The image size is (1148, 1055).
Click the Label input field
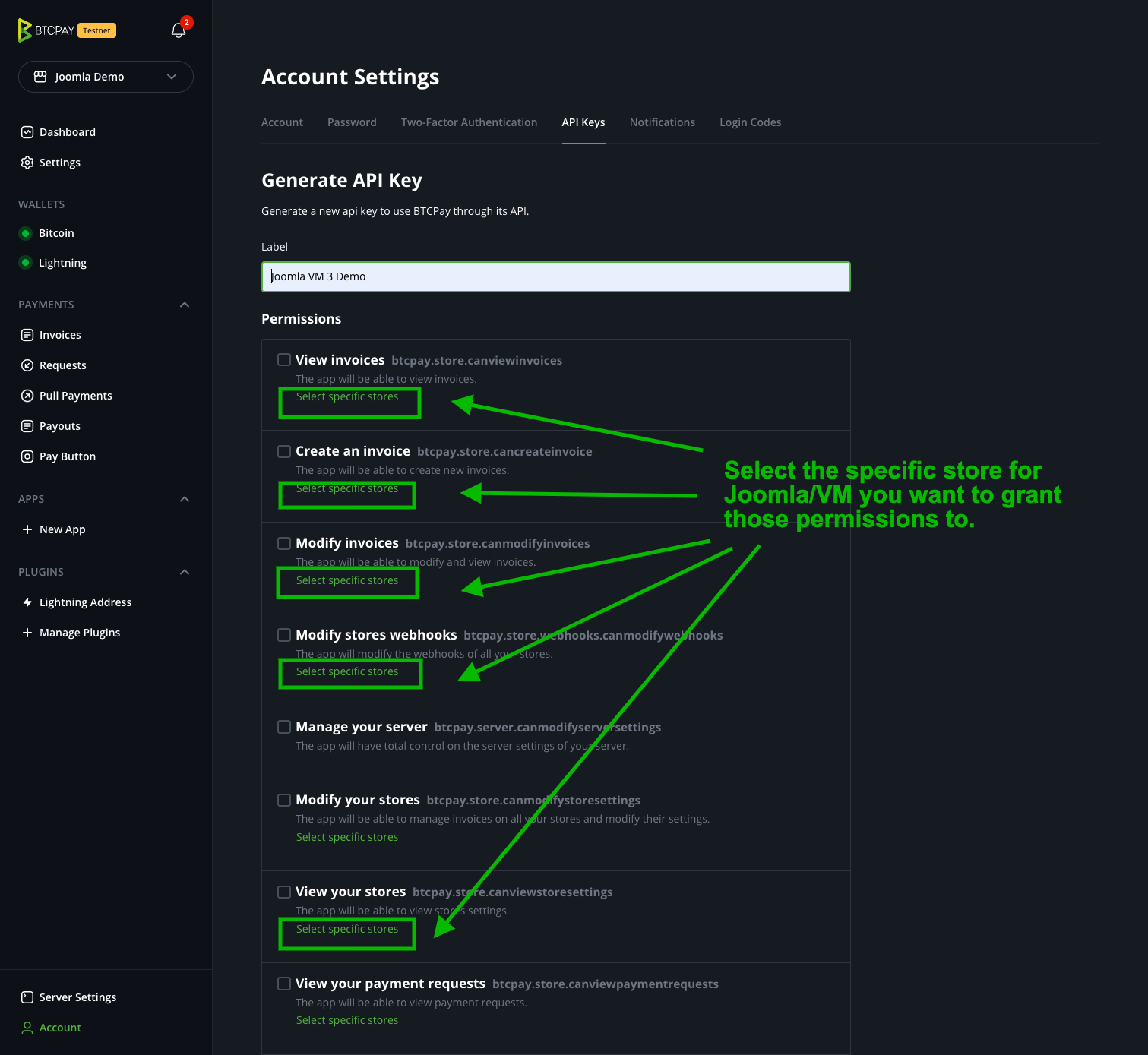click(x=555, y=276)
